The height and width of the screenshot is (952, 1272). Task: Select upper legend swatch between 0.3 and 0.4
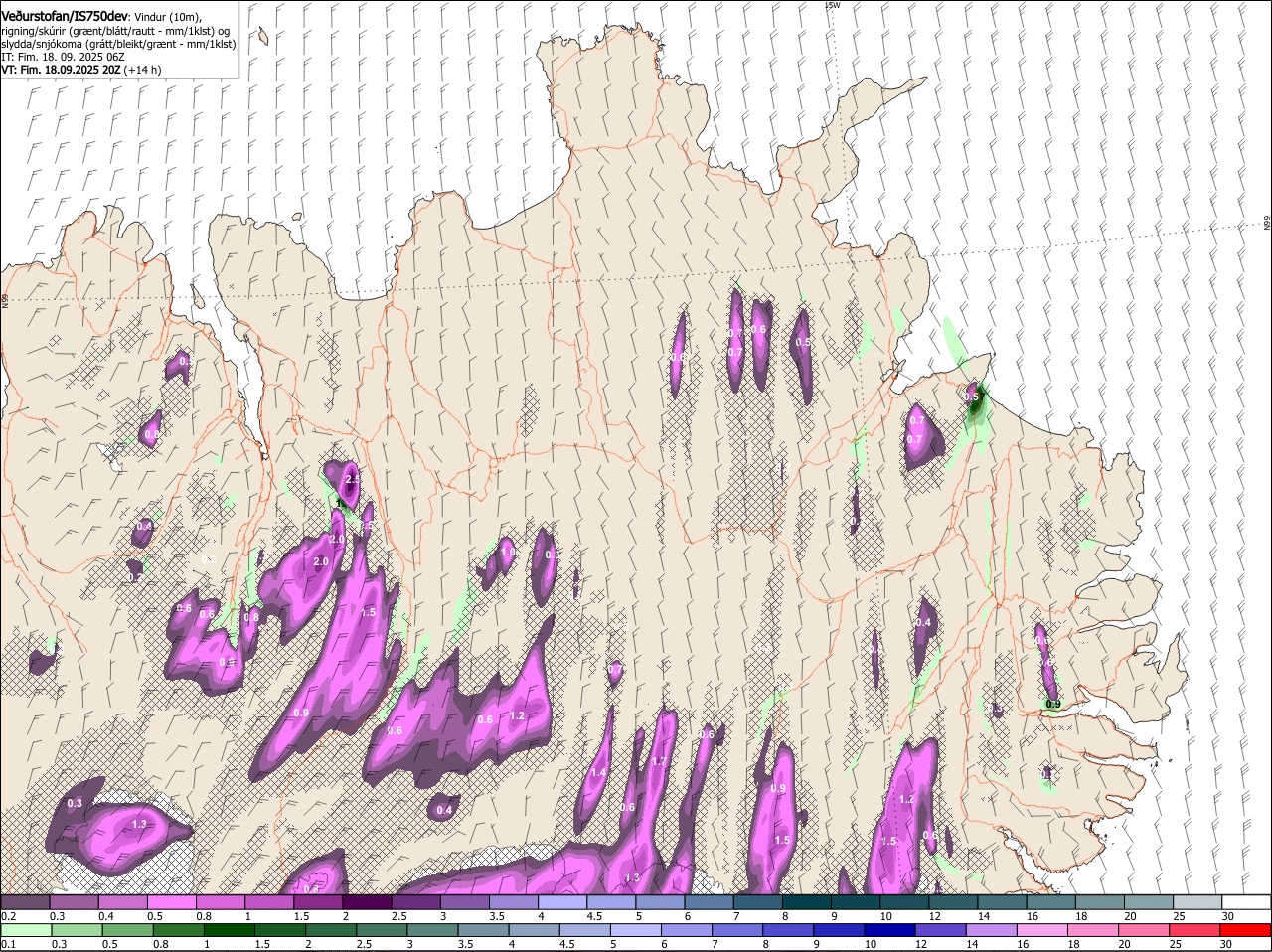pyautogui.click(x=74, y=901)
